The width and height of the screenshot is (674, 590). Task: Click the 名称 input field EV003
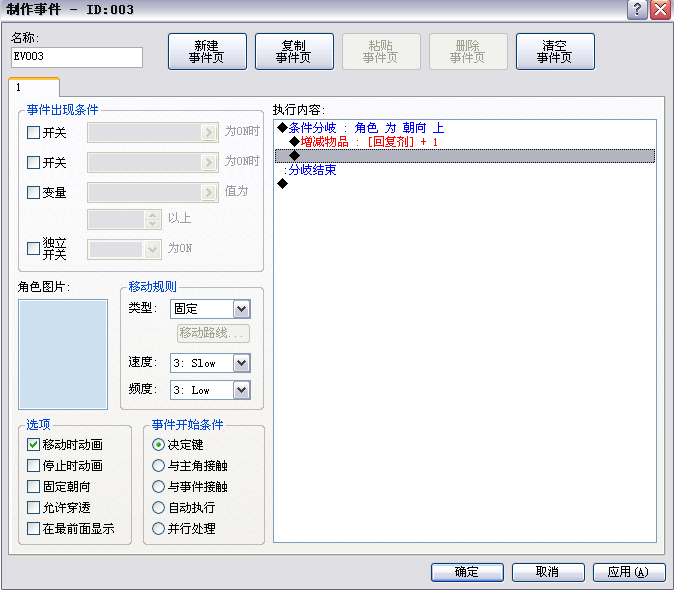(77, 57)
